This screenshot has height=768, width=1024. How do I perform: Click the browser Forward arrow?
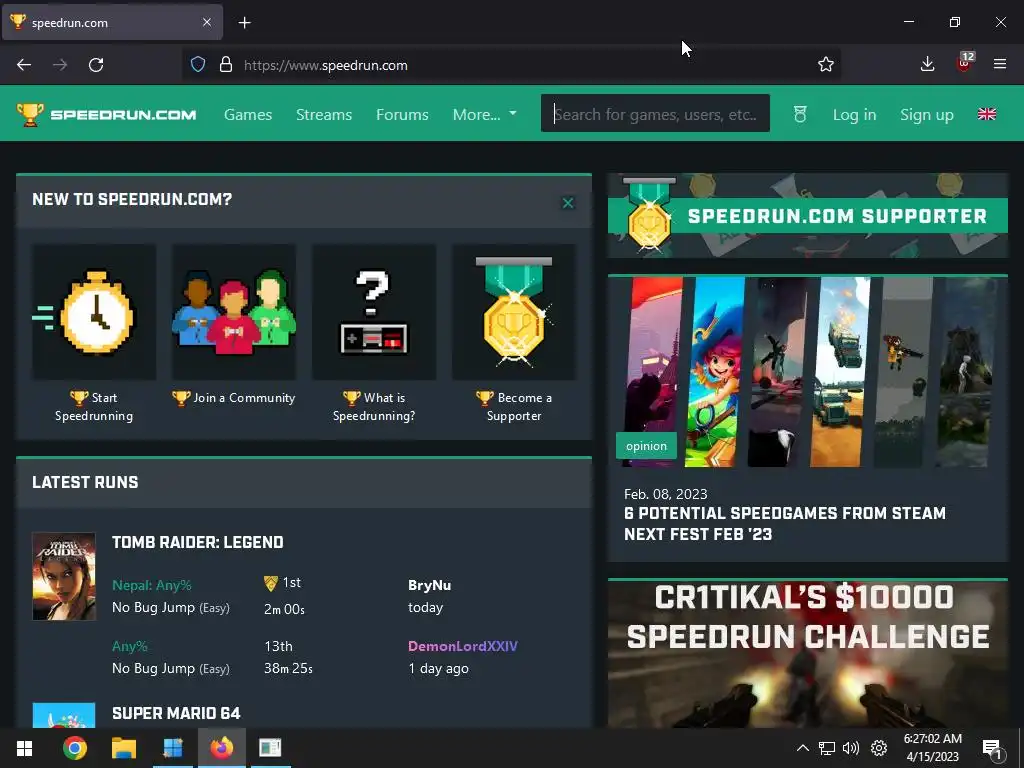coord(60,65)
